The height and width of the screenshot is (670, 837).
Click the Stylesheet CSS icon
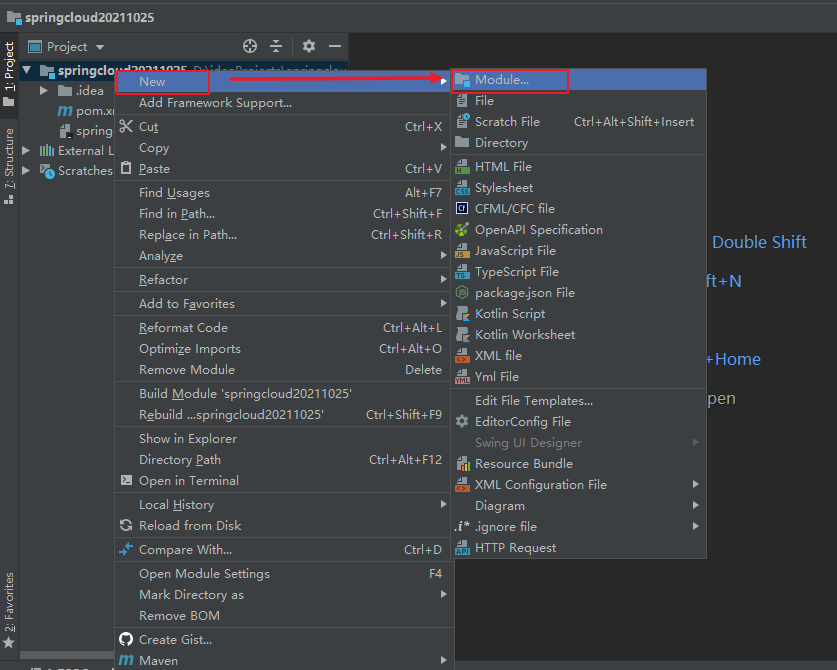(x=462, y=188)
